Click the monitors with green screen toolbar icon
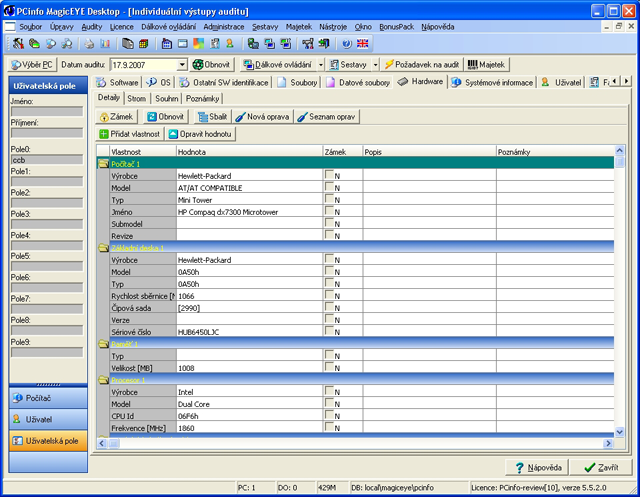The width and height of the screenshot is (640, 497). click(286, 43)
